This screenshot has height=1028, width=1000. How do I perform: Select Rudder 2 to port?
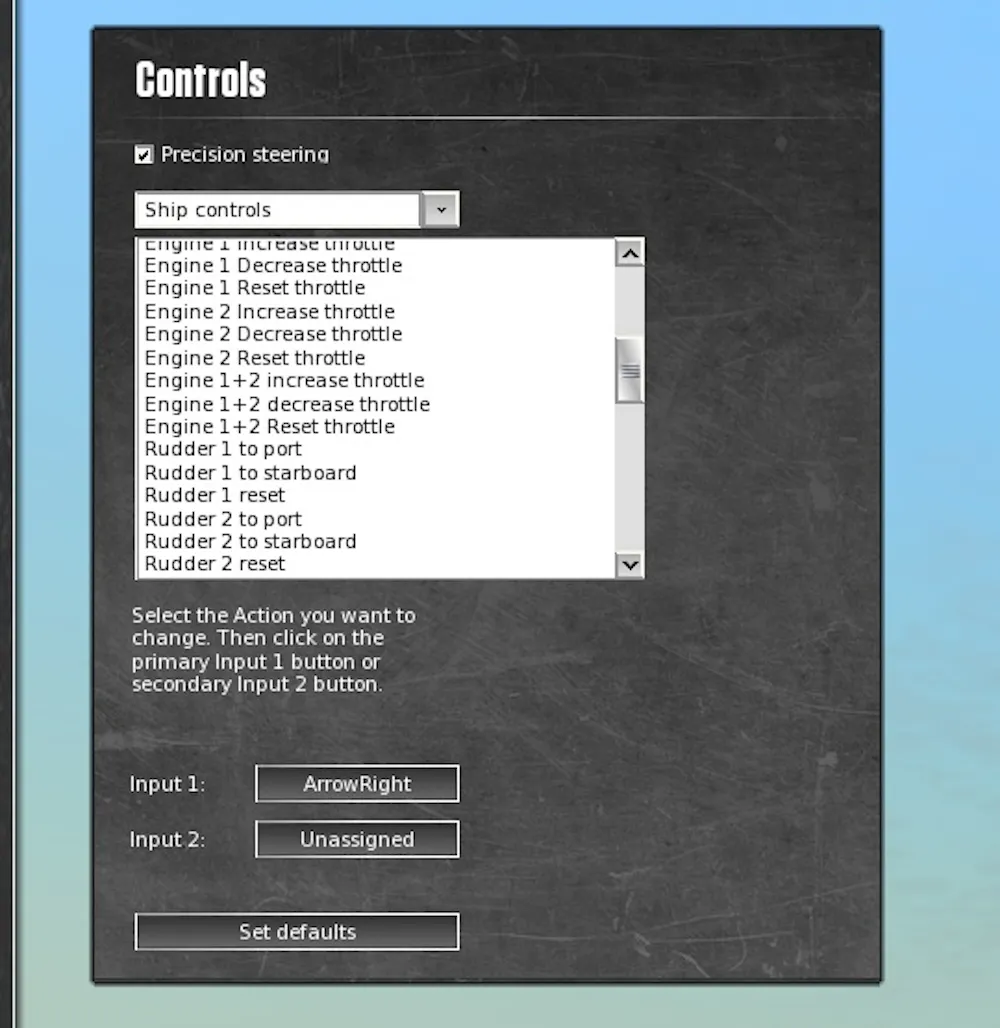click(x=377, y=519)
